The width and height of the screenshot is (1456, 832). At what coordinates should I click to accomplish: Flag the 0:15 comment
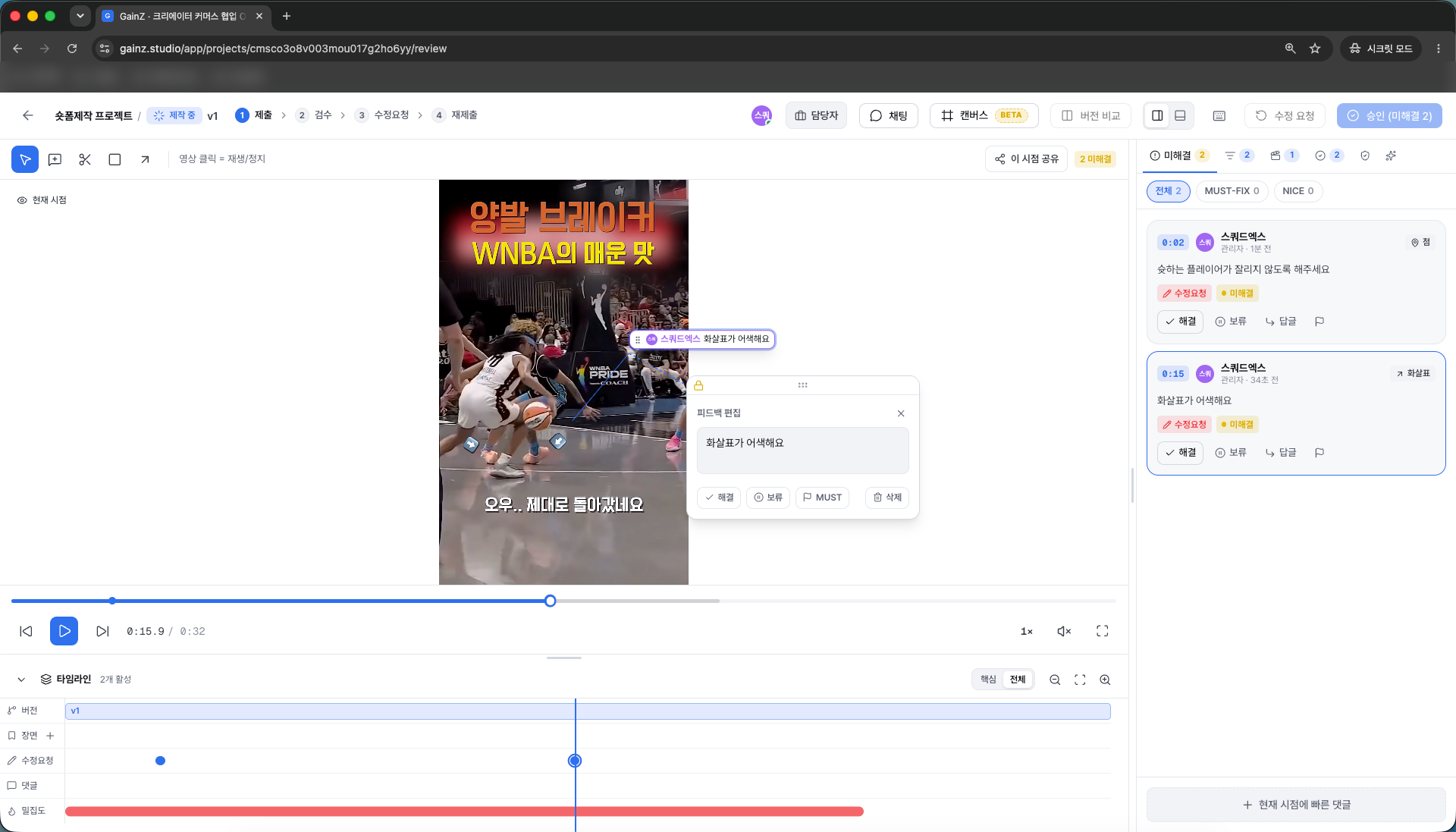click(x=1319, y=453)
